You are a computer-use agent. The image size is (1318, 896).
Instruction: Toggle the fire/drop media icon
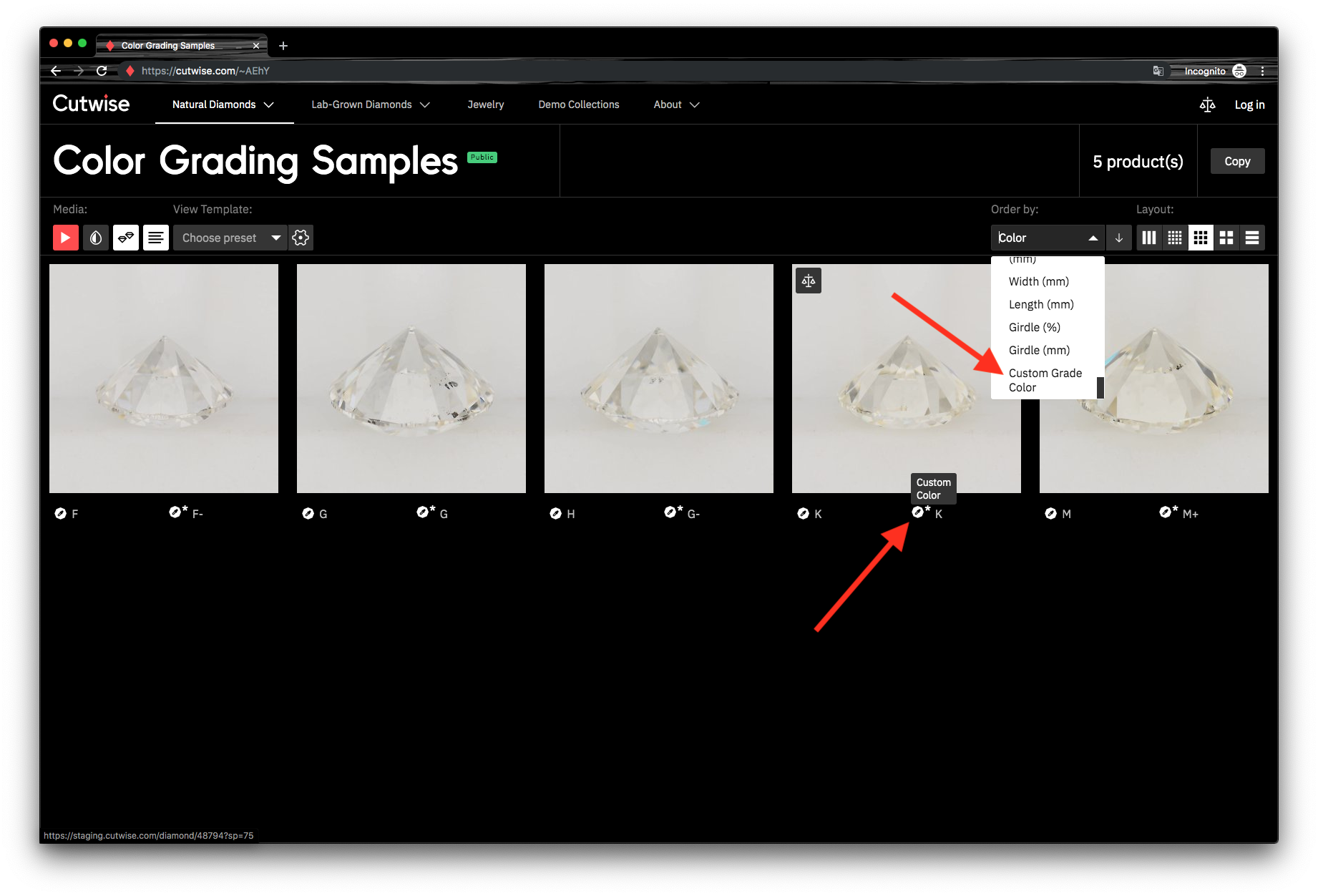96,238
